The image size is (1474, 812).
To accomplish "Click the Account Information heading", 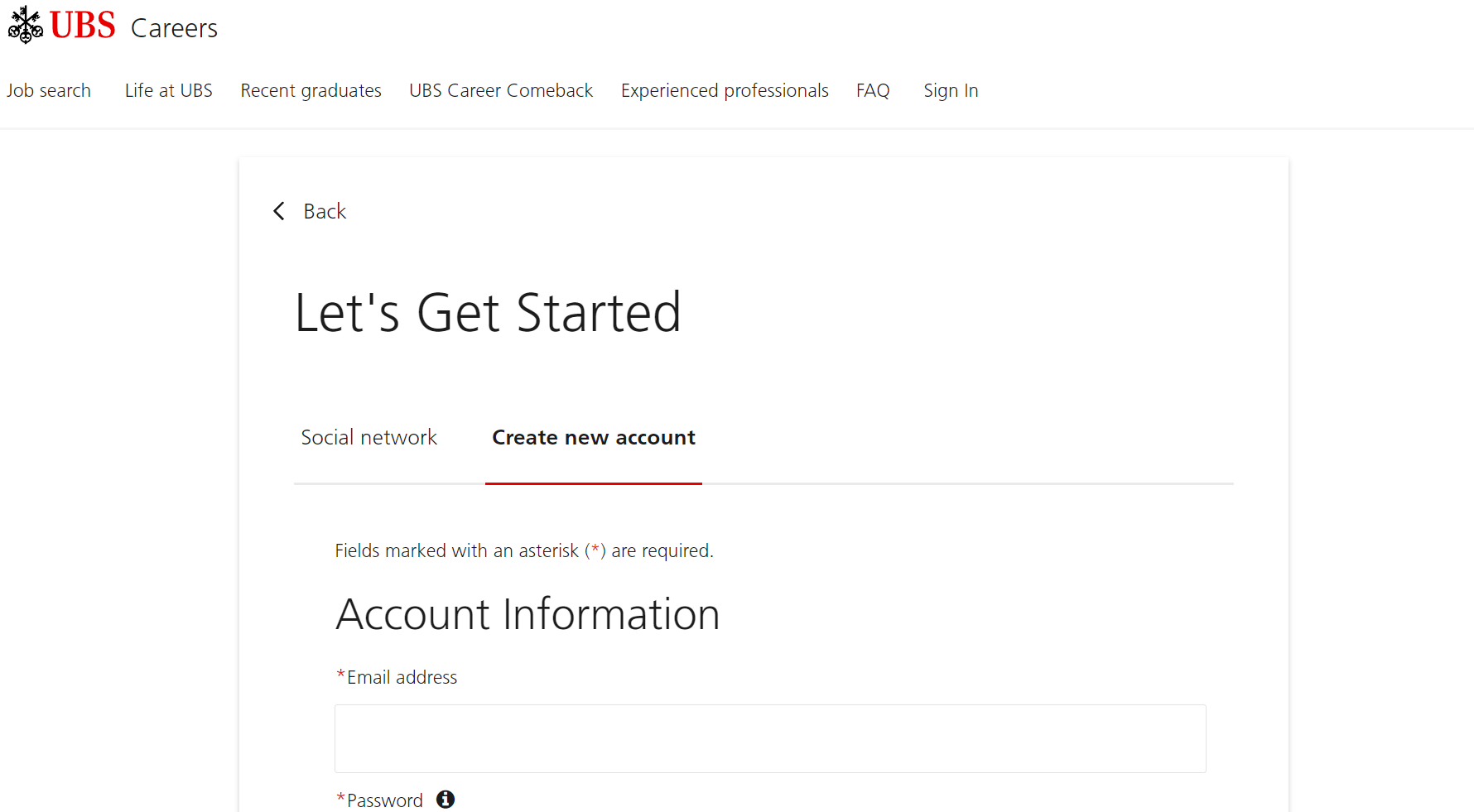I will pos(527,614).
